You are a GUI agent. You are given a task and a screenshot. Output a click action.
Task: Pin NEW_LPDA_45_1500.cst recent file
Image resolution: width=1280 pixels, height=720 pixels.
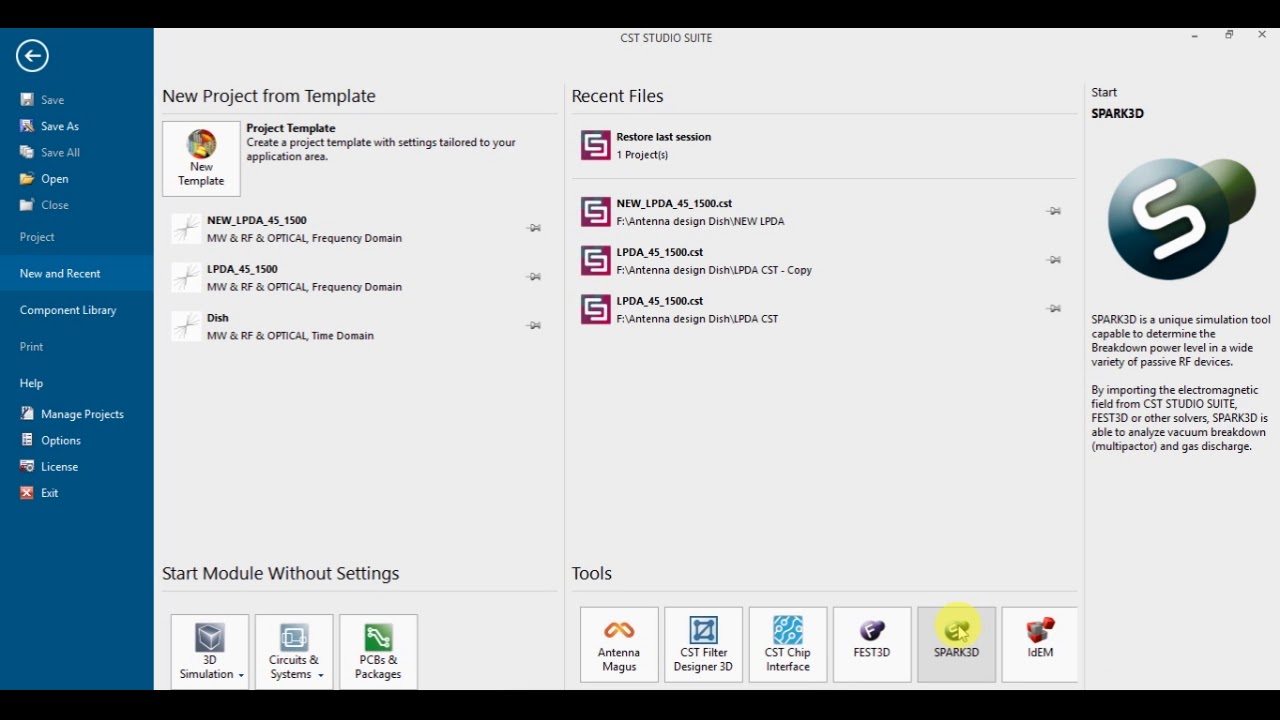tap(1053, 211)
